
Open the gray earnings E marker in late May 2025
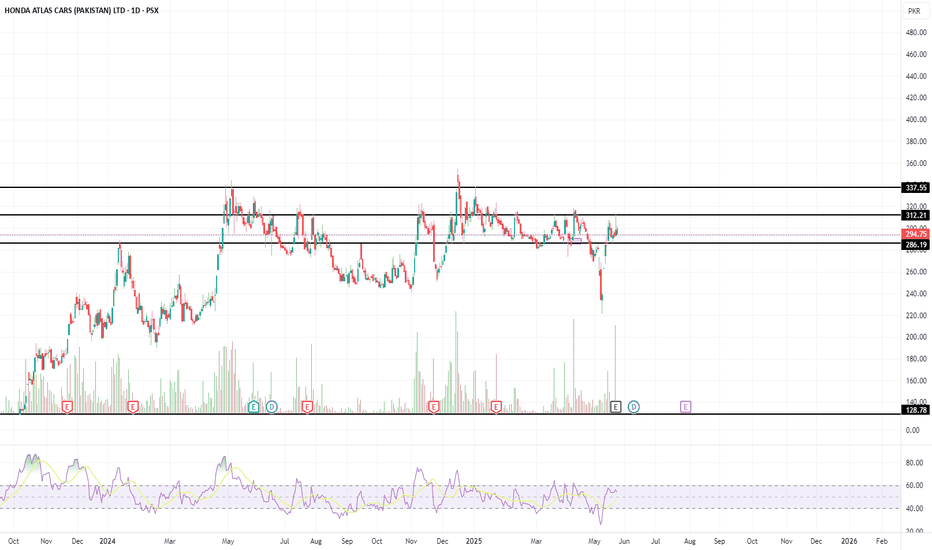616,407
